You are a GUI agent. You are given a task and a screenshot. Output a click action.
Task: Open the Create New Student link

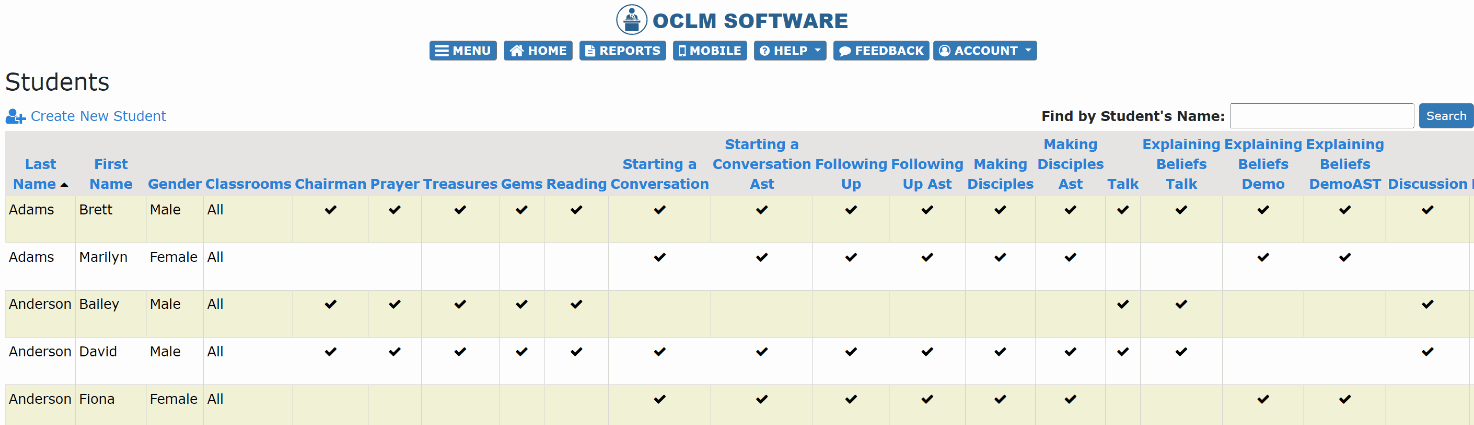pyautogui.click(x=98, y=116)
